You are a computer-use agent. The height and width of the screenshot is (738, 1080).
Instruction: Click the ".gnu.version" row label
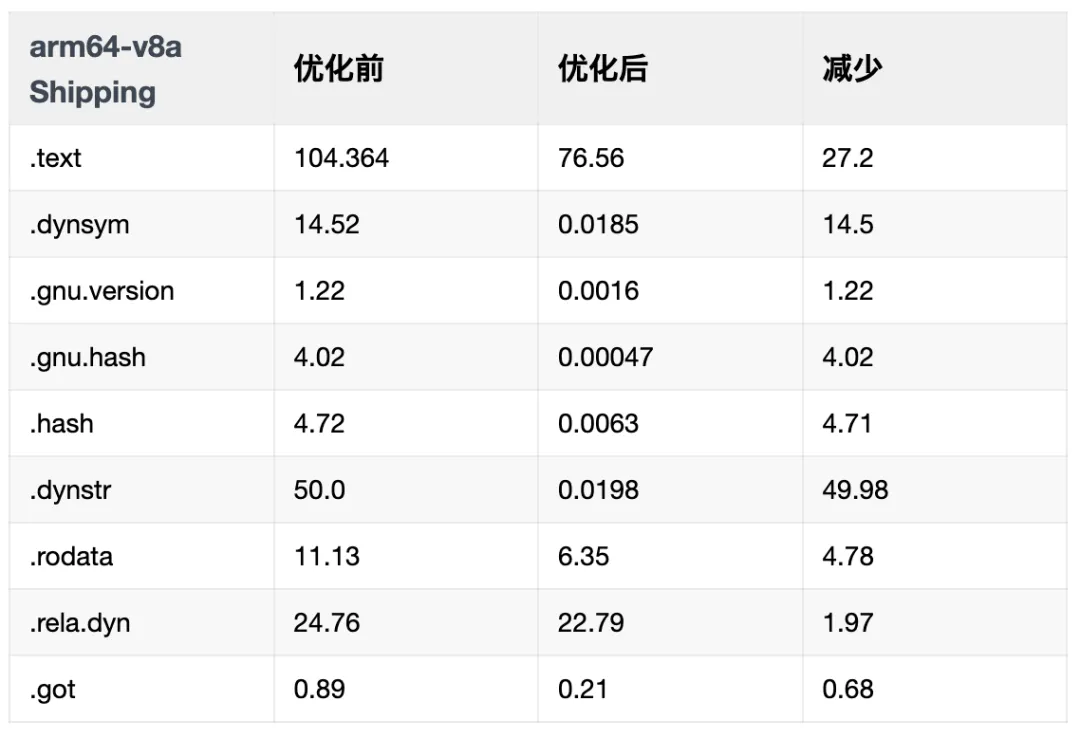[101, 291]
